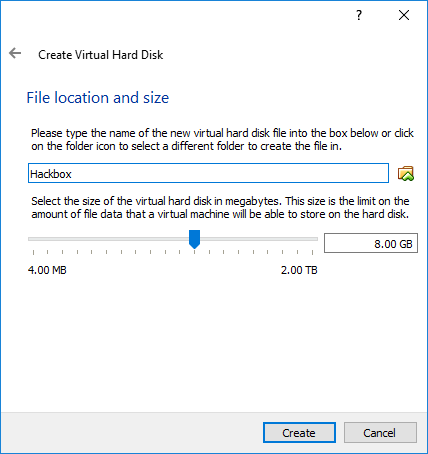Click the disk size description paragraph
Image resolution: width=428 pixels, height=454 pixels.
pos(220,208)
